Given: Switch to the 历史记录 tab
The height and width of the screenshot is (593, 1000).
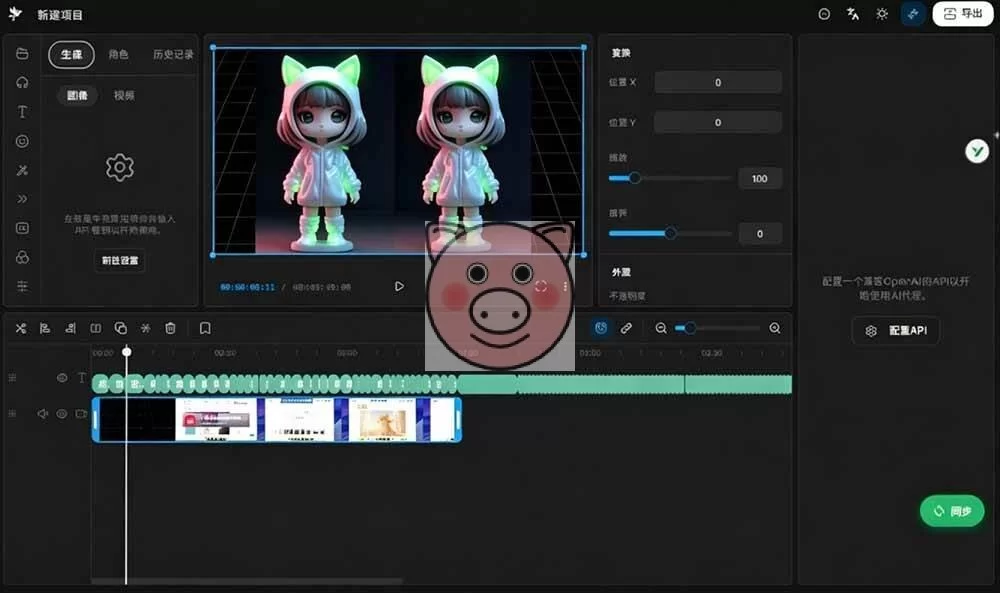Looking at the screenshot, I should 173,55.
